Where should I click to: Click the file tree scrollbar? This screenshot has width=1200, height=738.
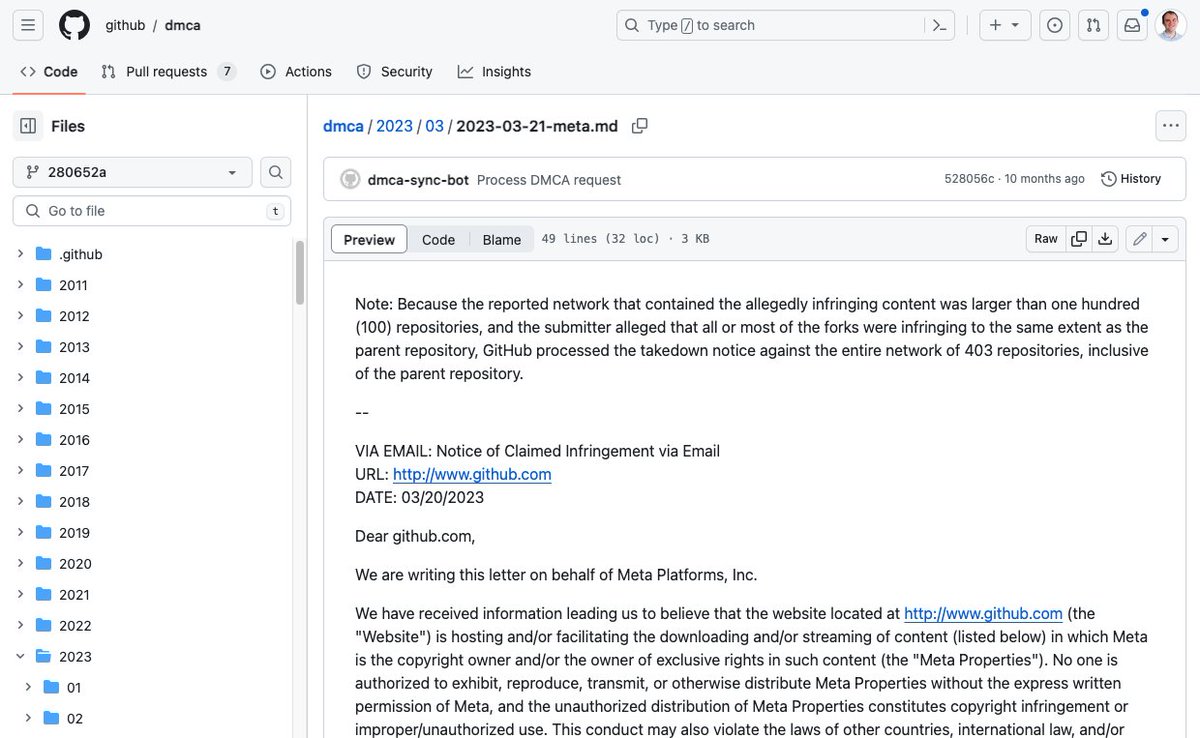pyautogui.click(x=299, y=273)
